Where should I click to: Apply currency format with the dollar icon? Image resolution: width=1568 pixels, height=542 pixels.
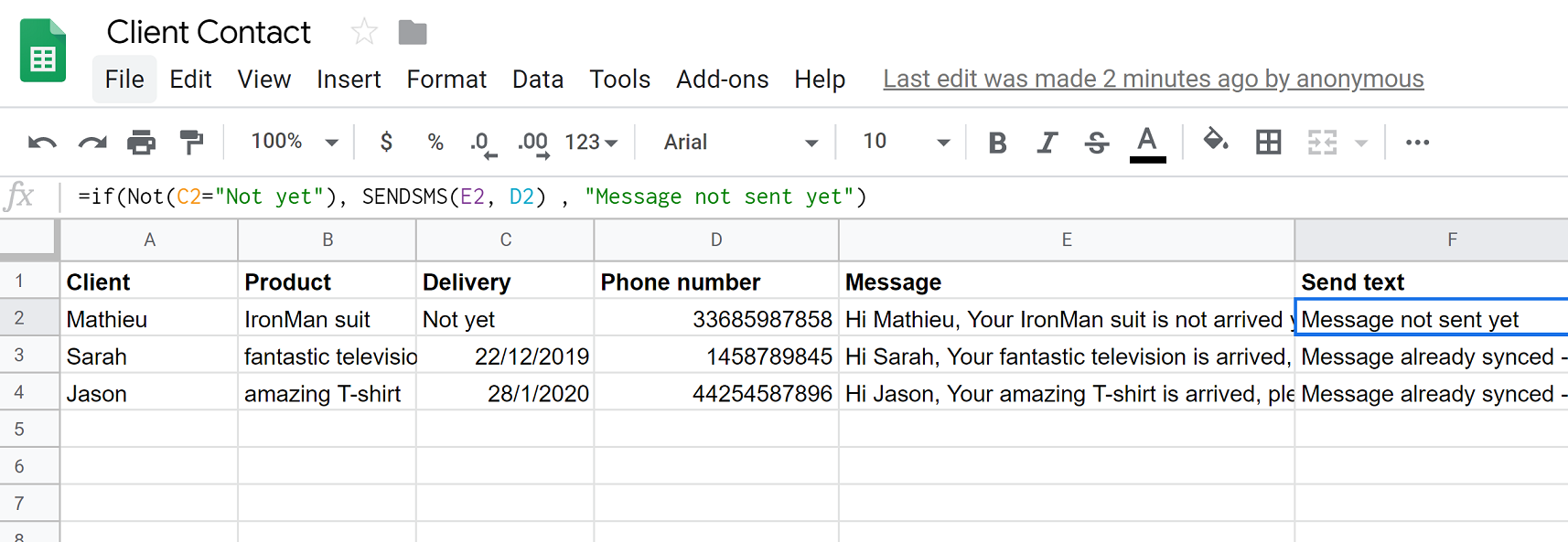click(x=385, y=142)
